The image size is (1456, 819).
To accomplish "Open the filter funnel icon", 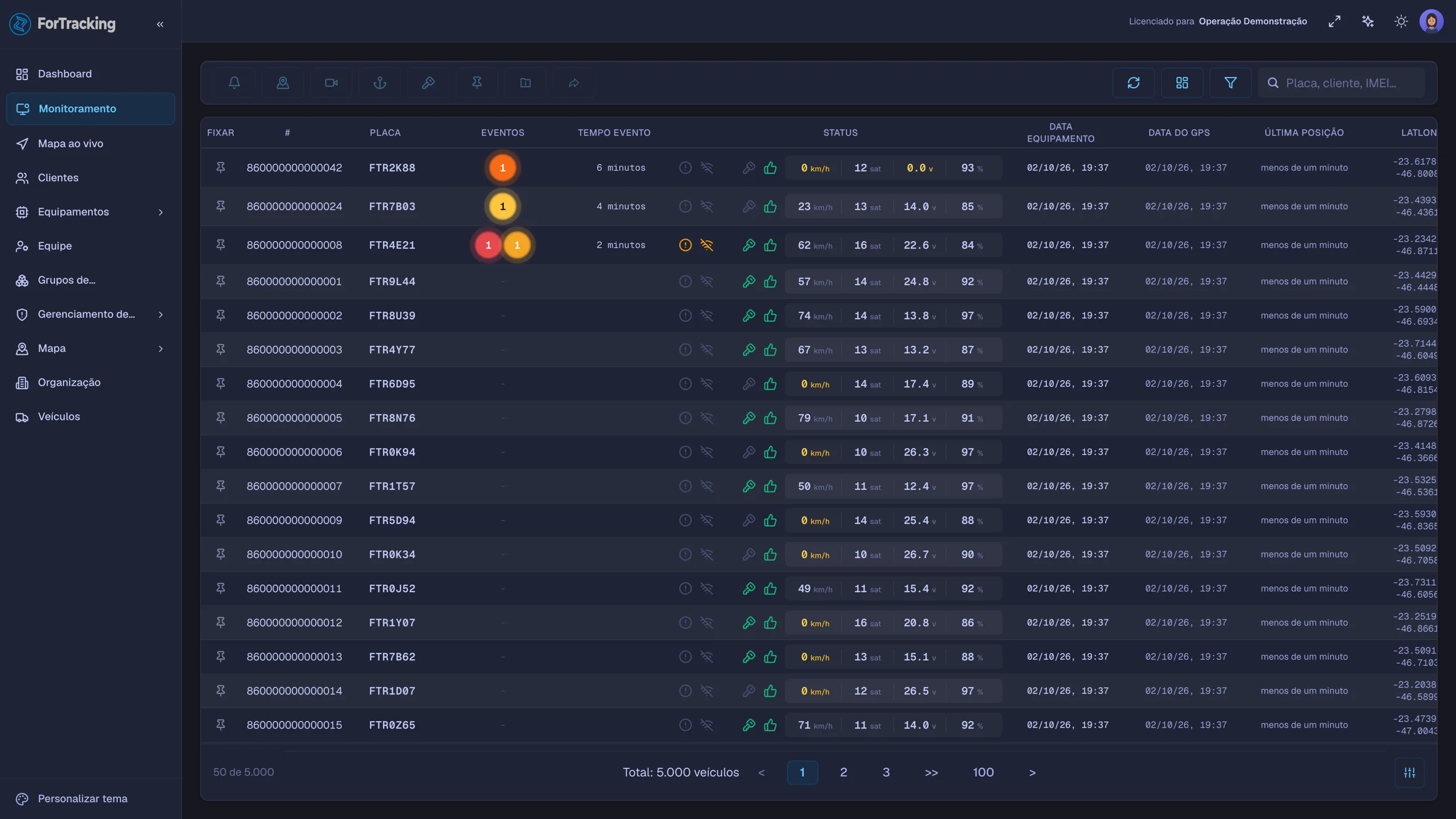I will point(1230,83).
